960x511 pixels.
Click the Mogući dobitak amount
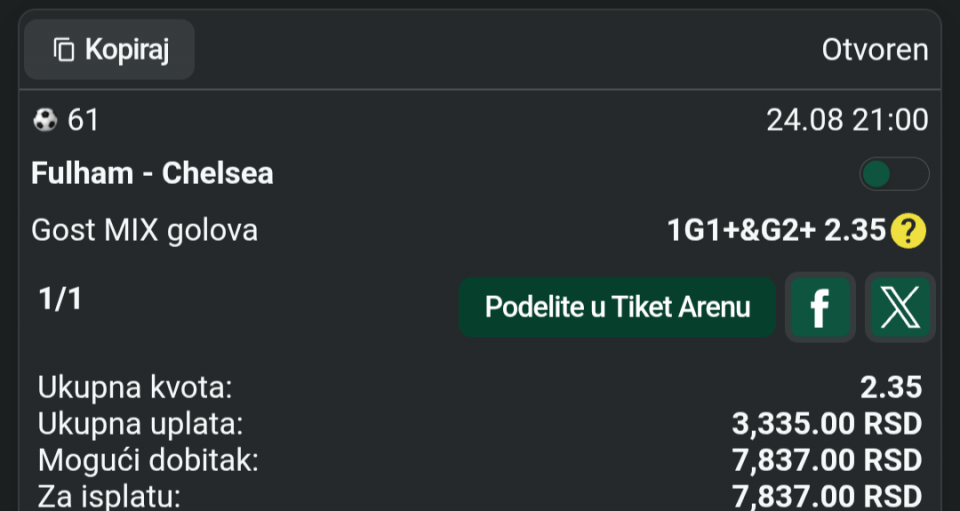(x=827, y=461)
